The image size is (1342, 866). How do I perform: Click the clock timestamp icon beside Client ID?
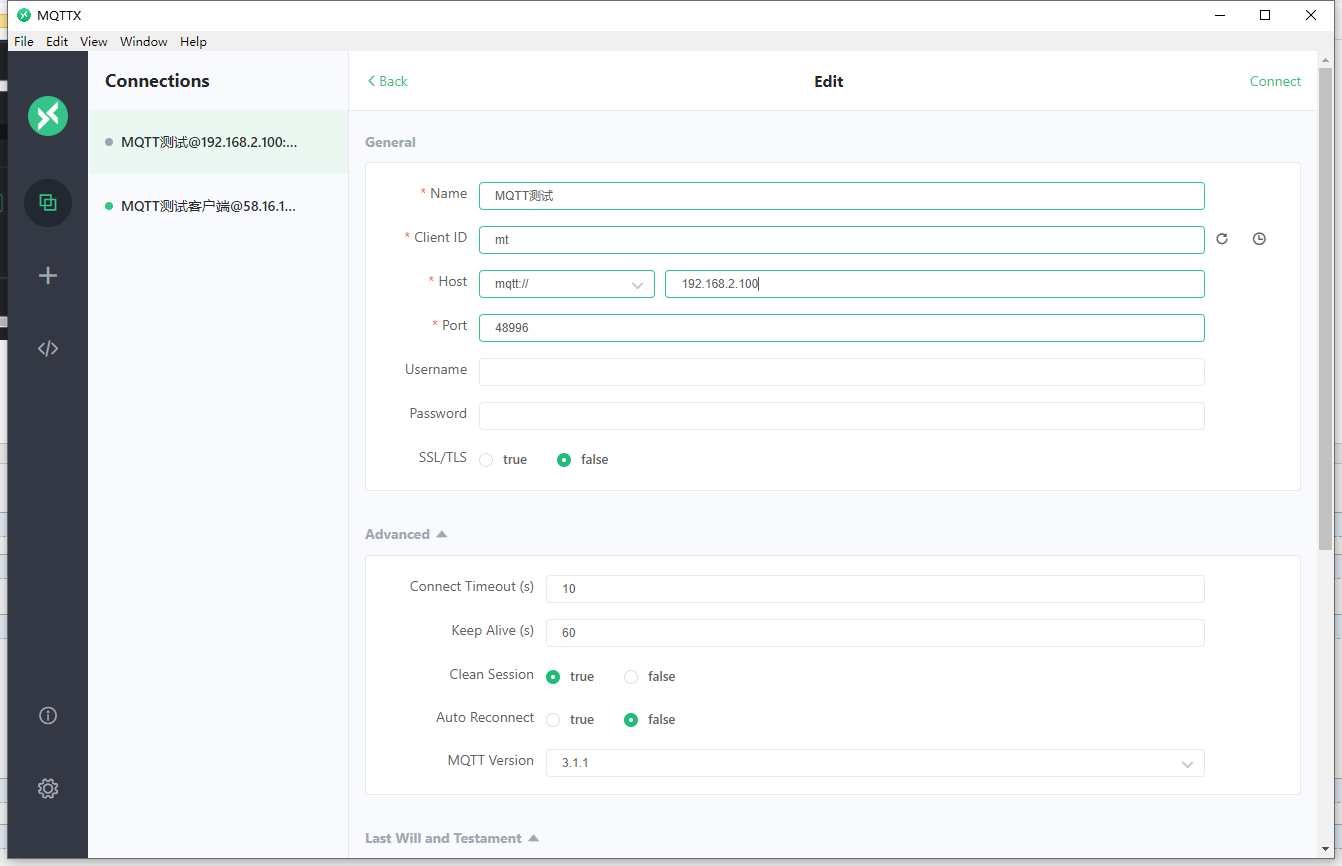1259,239
